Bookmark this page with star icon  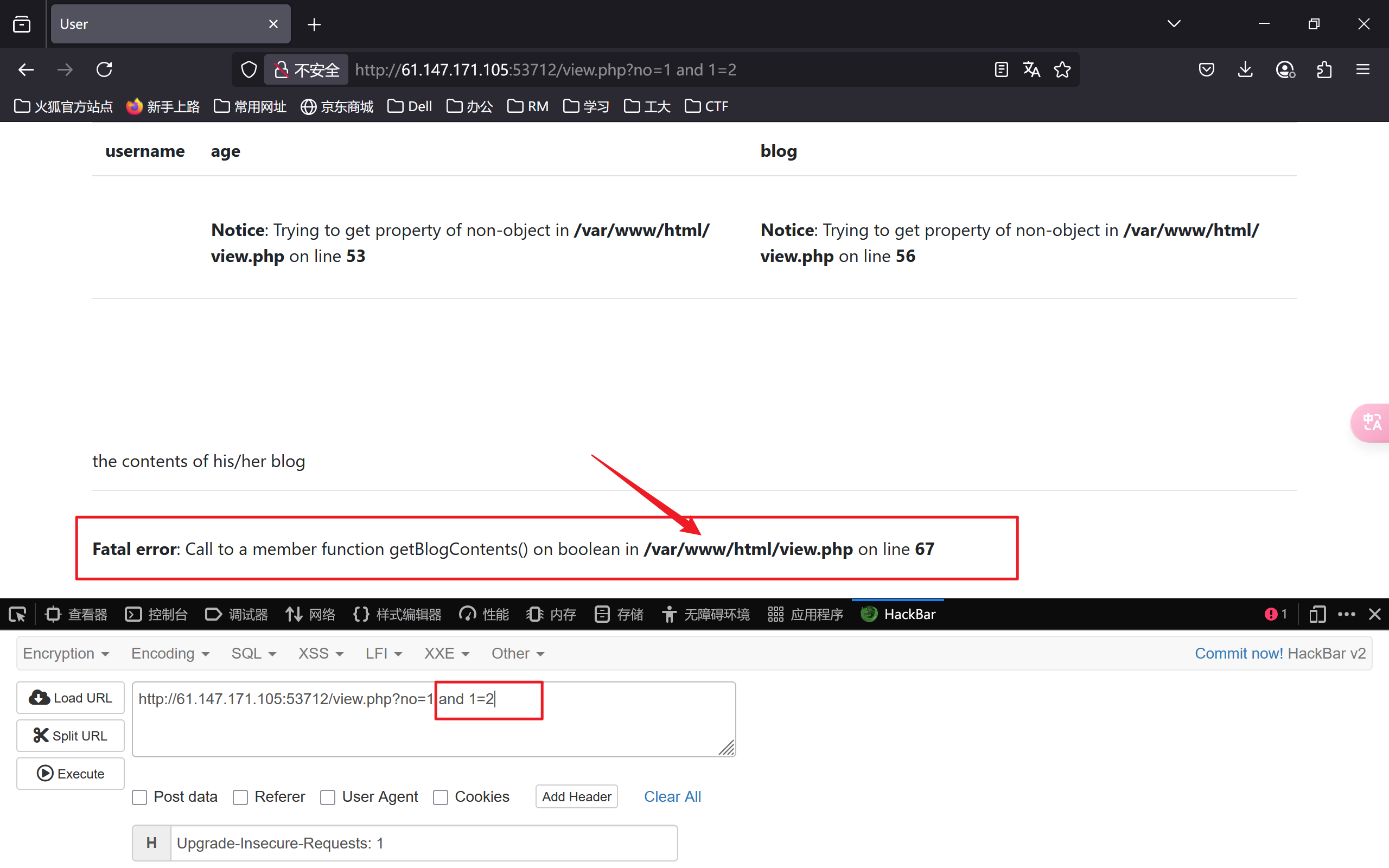(1062, 69)
